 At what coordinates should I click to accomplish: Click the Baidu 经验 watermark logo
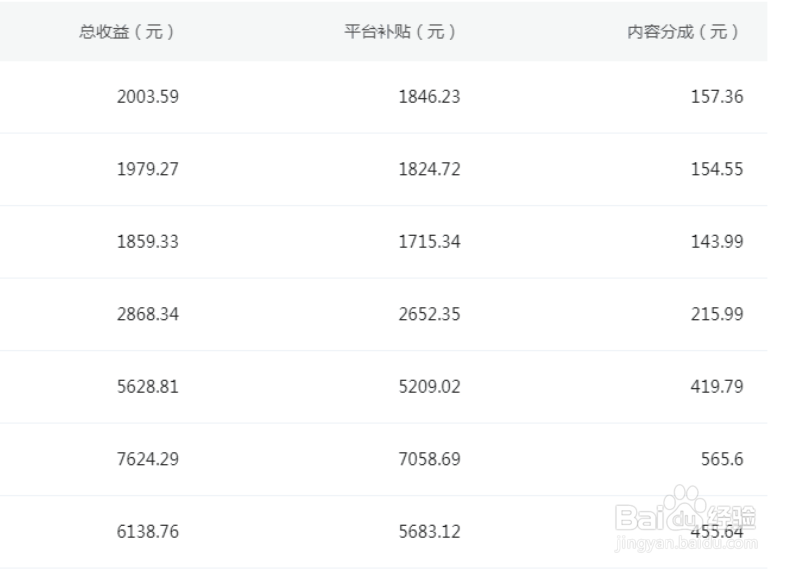pos(687,514)
